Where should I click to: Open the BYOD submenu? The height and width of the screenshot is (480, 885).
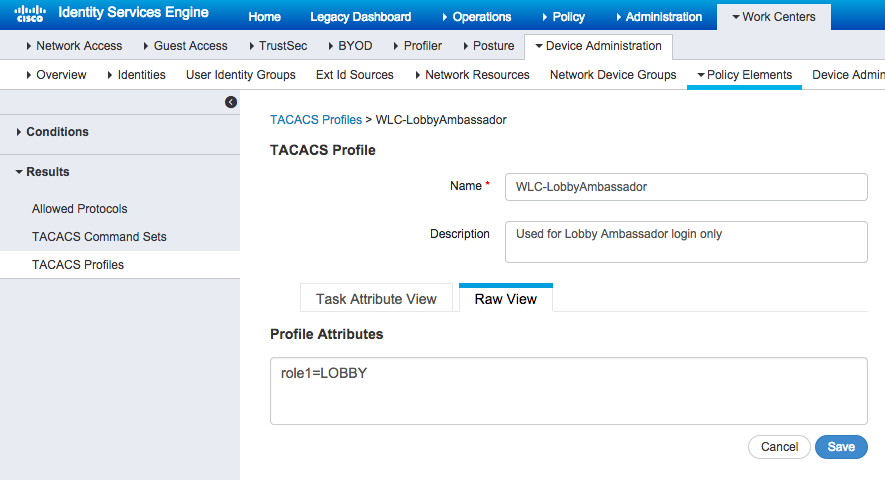click(350, 46)
